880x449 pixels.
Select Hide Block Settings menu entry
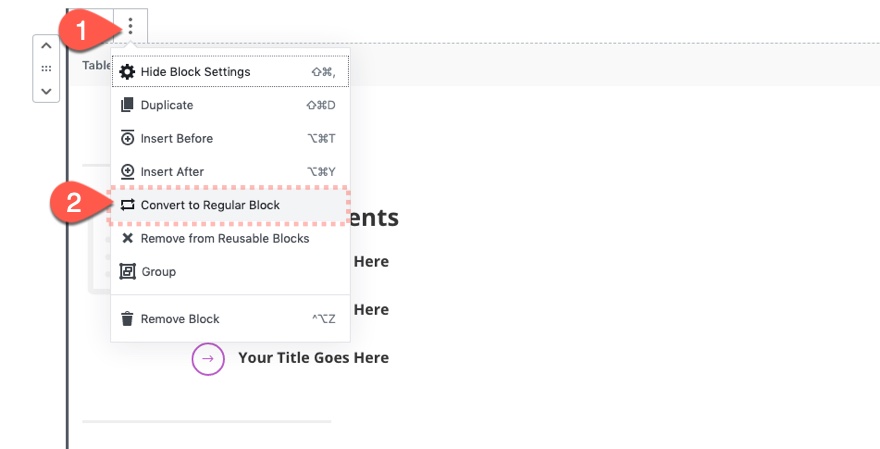pyautogui.click(x=230, y=72)
